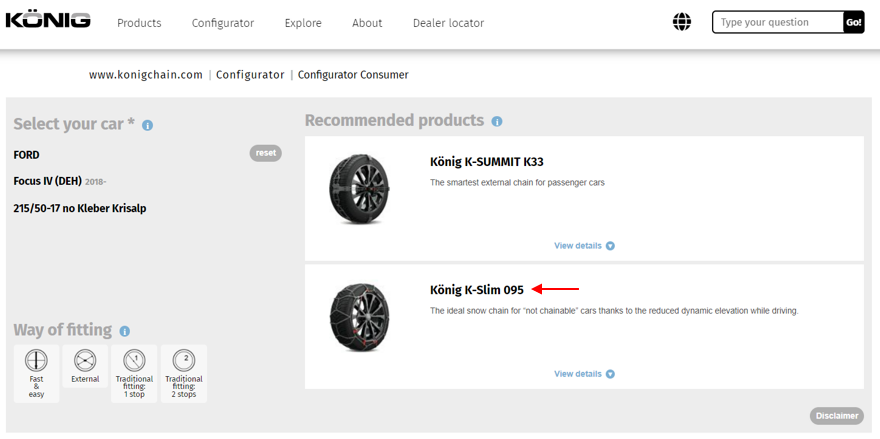Open the Explore menu
The height and width of the screenshot is (439, 880).
pyautogui.click(x=303, y=23)
